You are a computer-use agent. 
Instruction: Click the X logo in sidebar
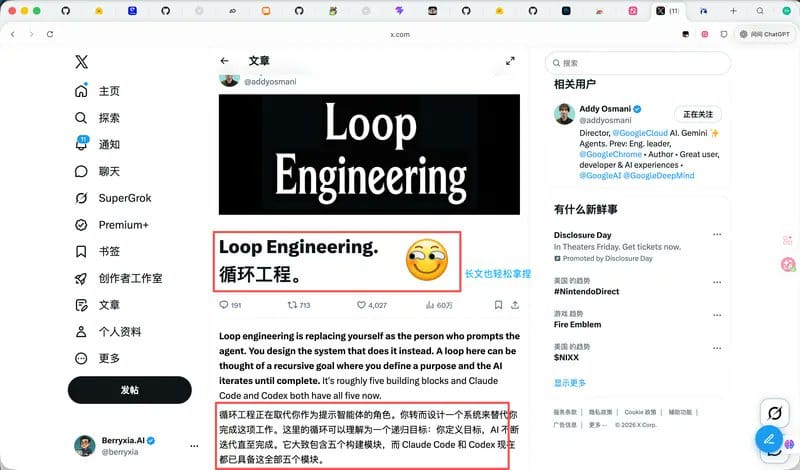click(x=81, y=62)
